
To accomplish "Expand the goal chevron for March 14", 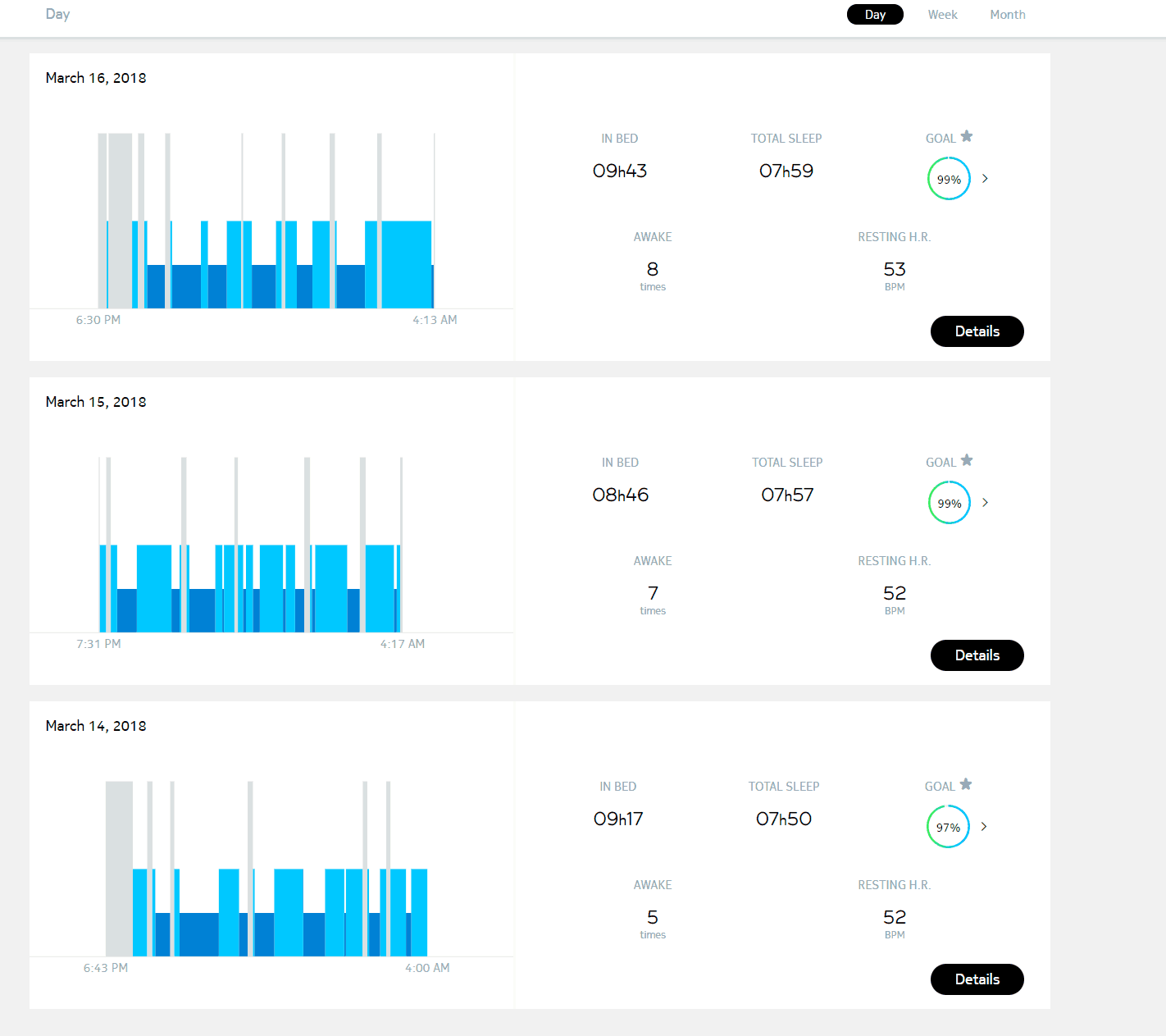I will coord(984,827).
